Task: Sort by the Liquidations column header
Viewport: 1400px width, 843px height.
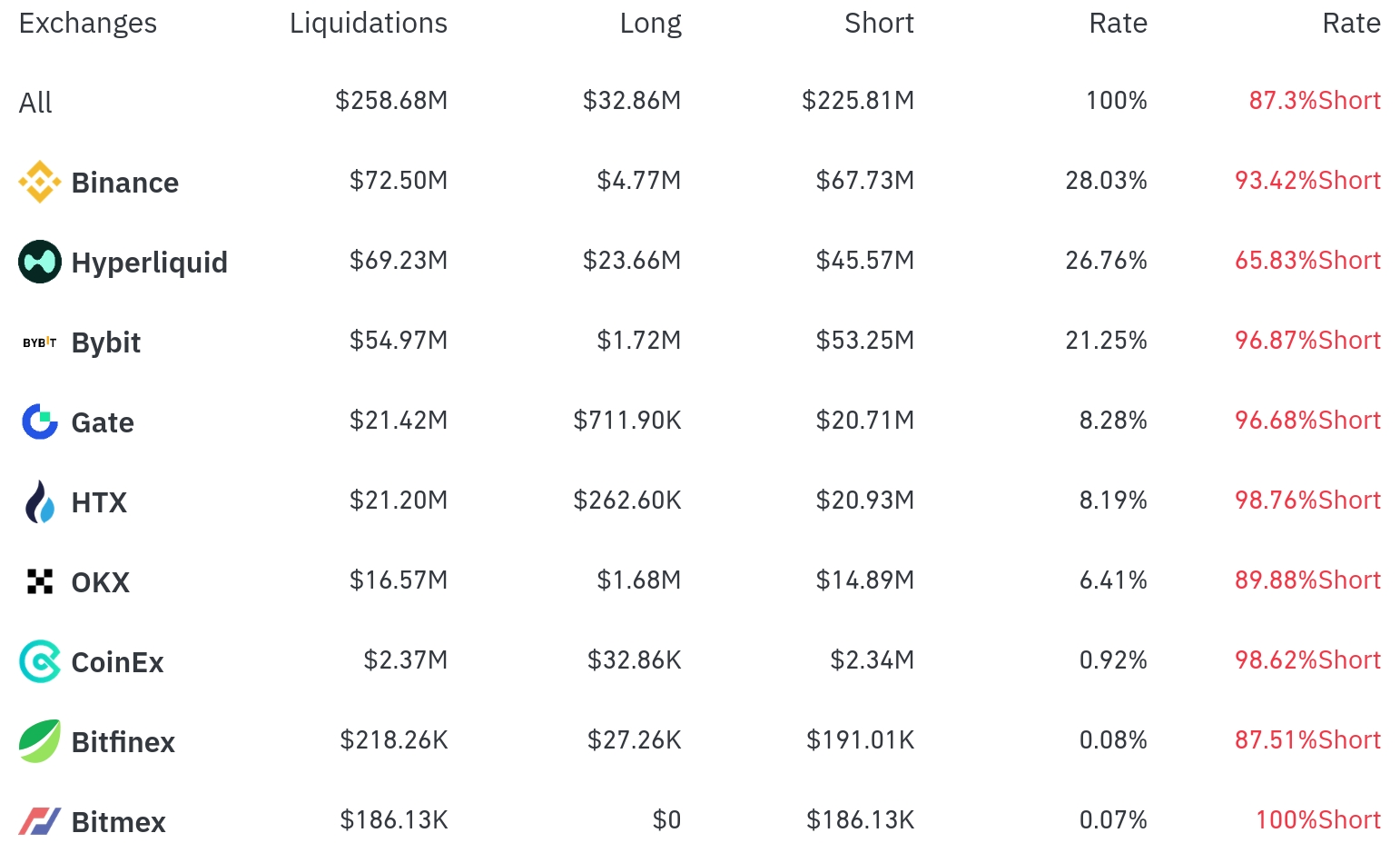Action: tap(368, 24)
